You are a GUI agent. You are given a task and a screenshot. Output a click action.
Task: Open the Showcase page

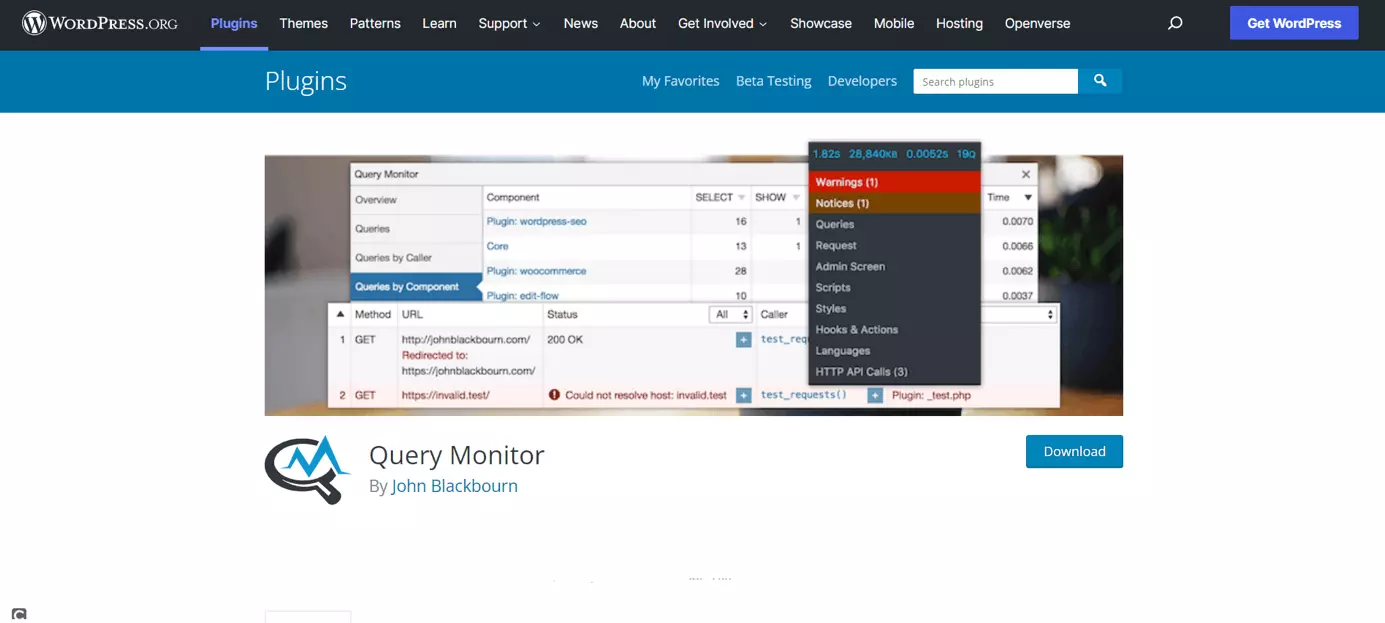click(820, 23)
